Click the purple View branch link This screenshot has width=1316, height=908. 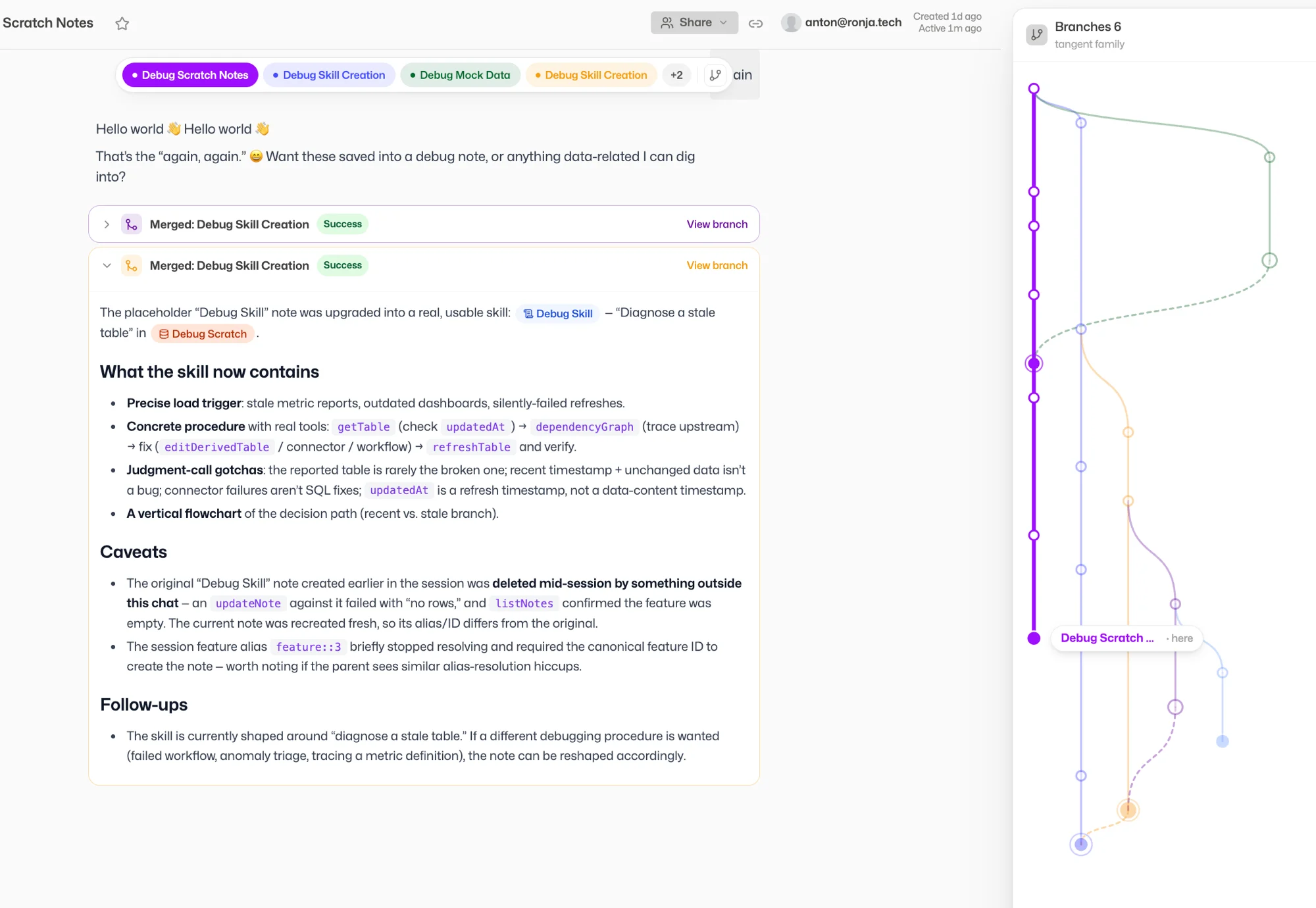[x=717, y=224]
